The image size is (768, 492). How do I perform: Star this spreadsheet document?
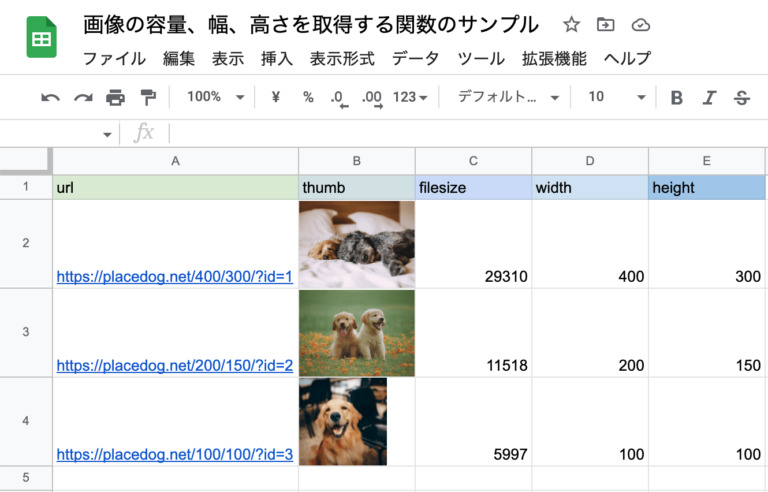coord(571,24)
